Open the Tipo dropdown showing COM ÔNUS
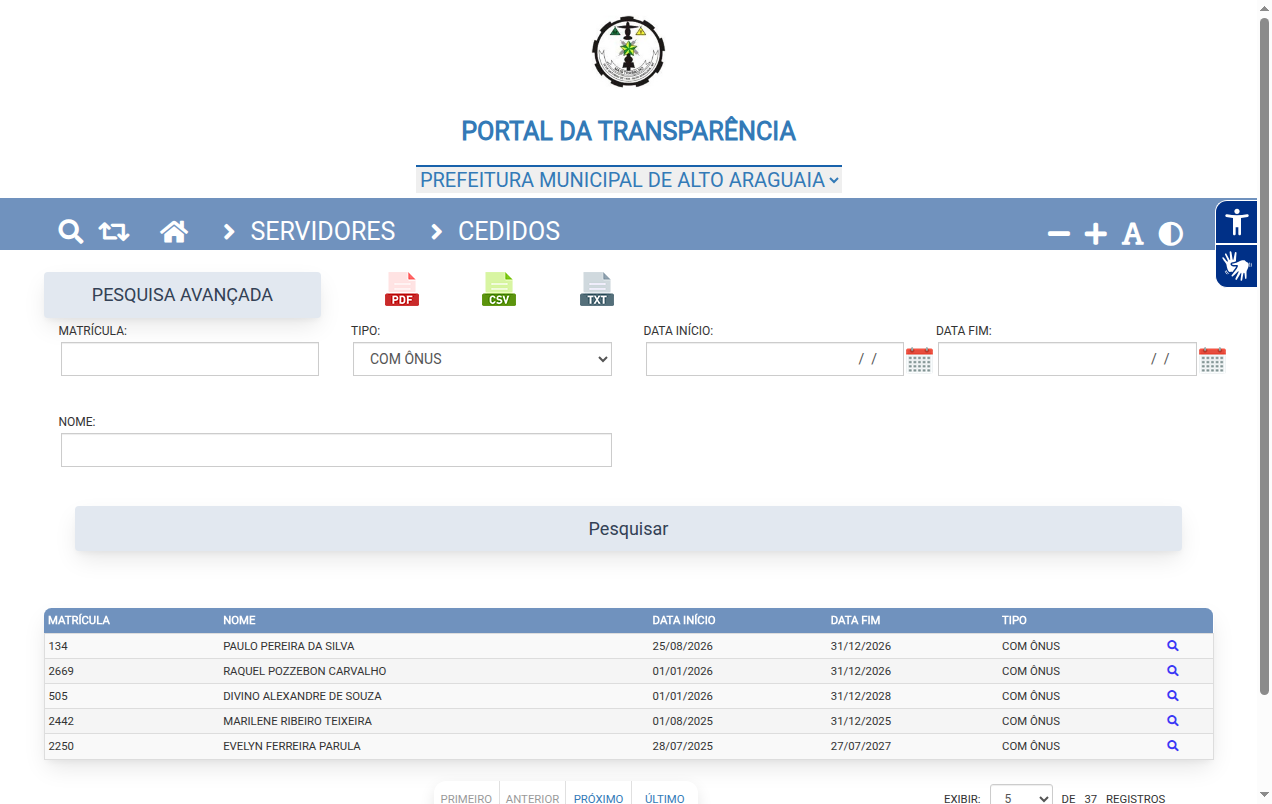The height and width of the screenshot is (804, 1272). (482, 359)
